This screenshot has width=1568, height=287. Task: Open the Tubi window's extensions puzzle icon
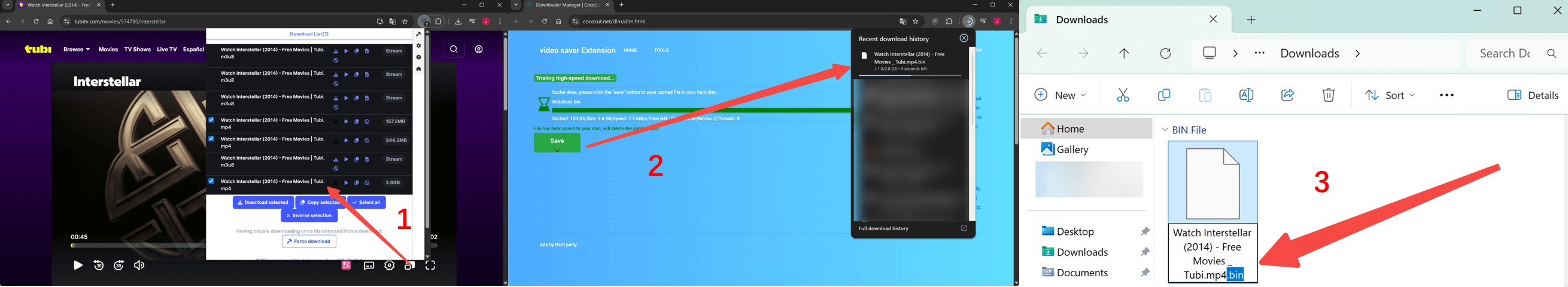438,22
